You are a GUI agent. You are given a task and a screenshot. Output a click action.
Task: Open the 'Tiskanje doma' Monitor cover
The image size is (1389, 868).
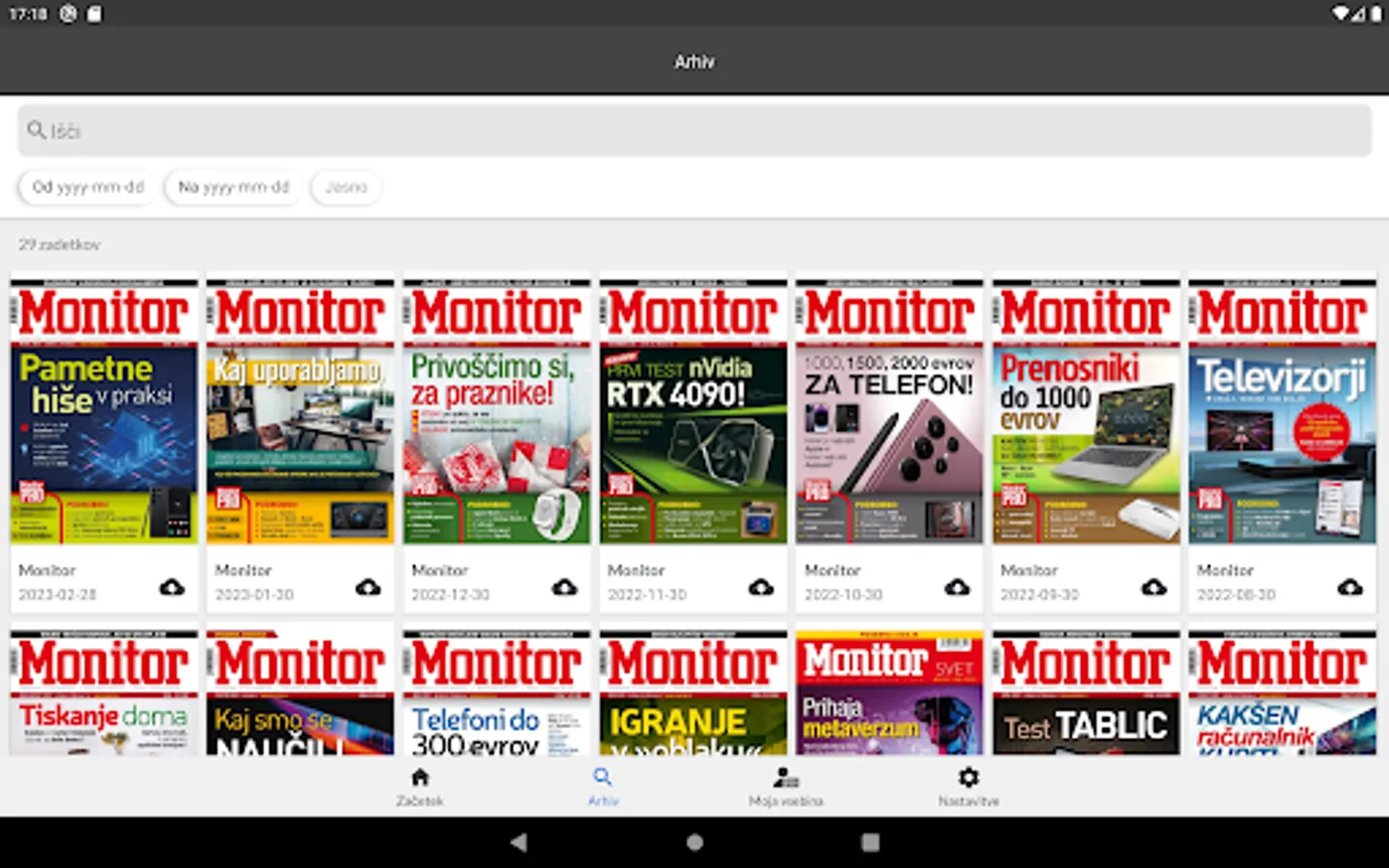click(x=104, y=692)
